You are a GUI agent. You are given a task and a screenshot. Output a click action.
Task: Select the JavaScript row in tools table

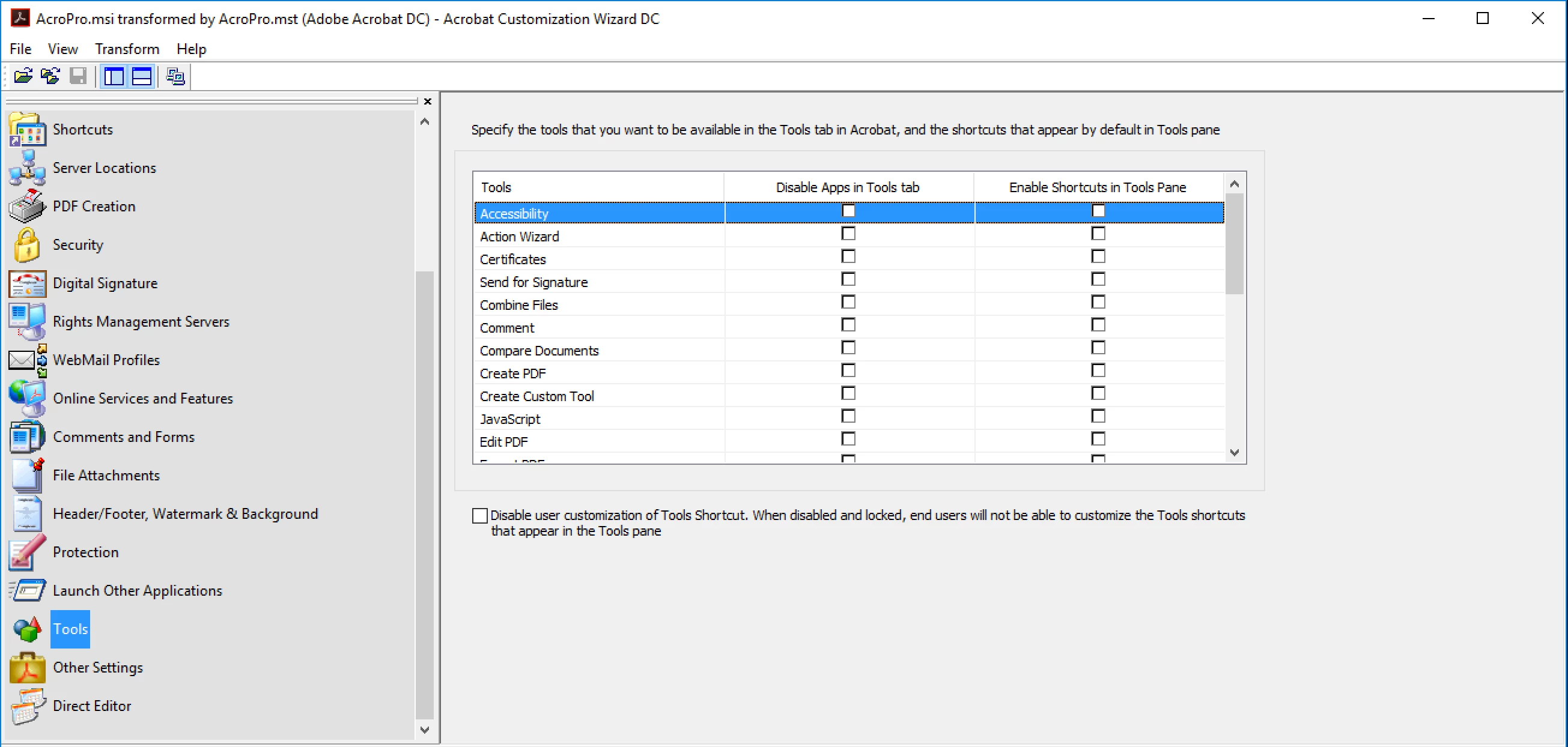click(x=849, y=419)
